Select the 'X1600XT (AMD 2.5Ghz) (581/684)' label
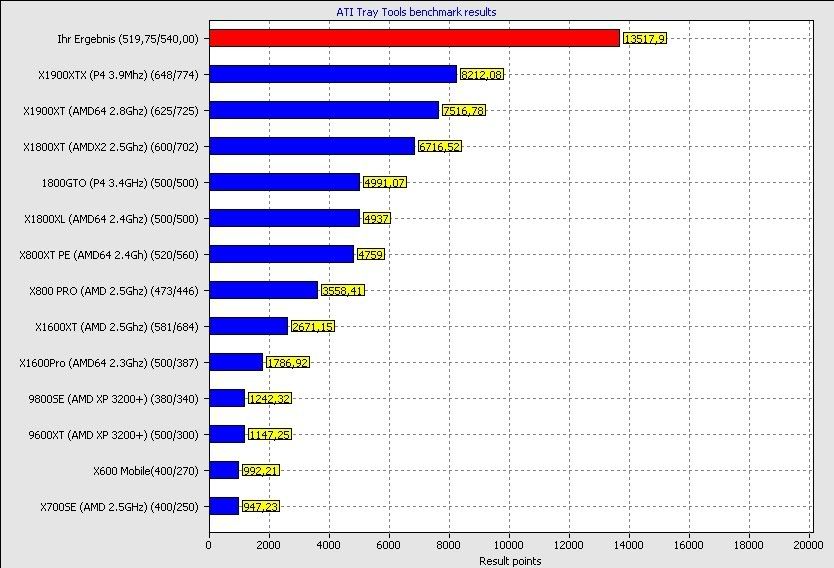Image resolution: width=834 pixels, height=568 pixels. coord(117,327)
